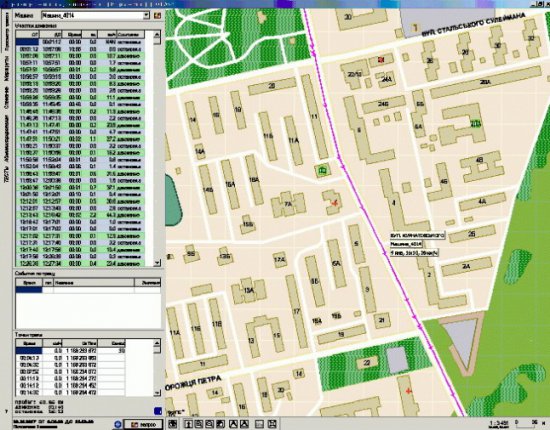Select the zoom-in magnifier tool in map toolbar

coord(199,424)
